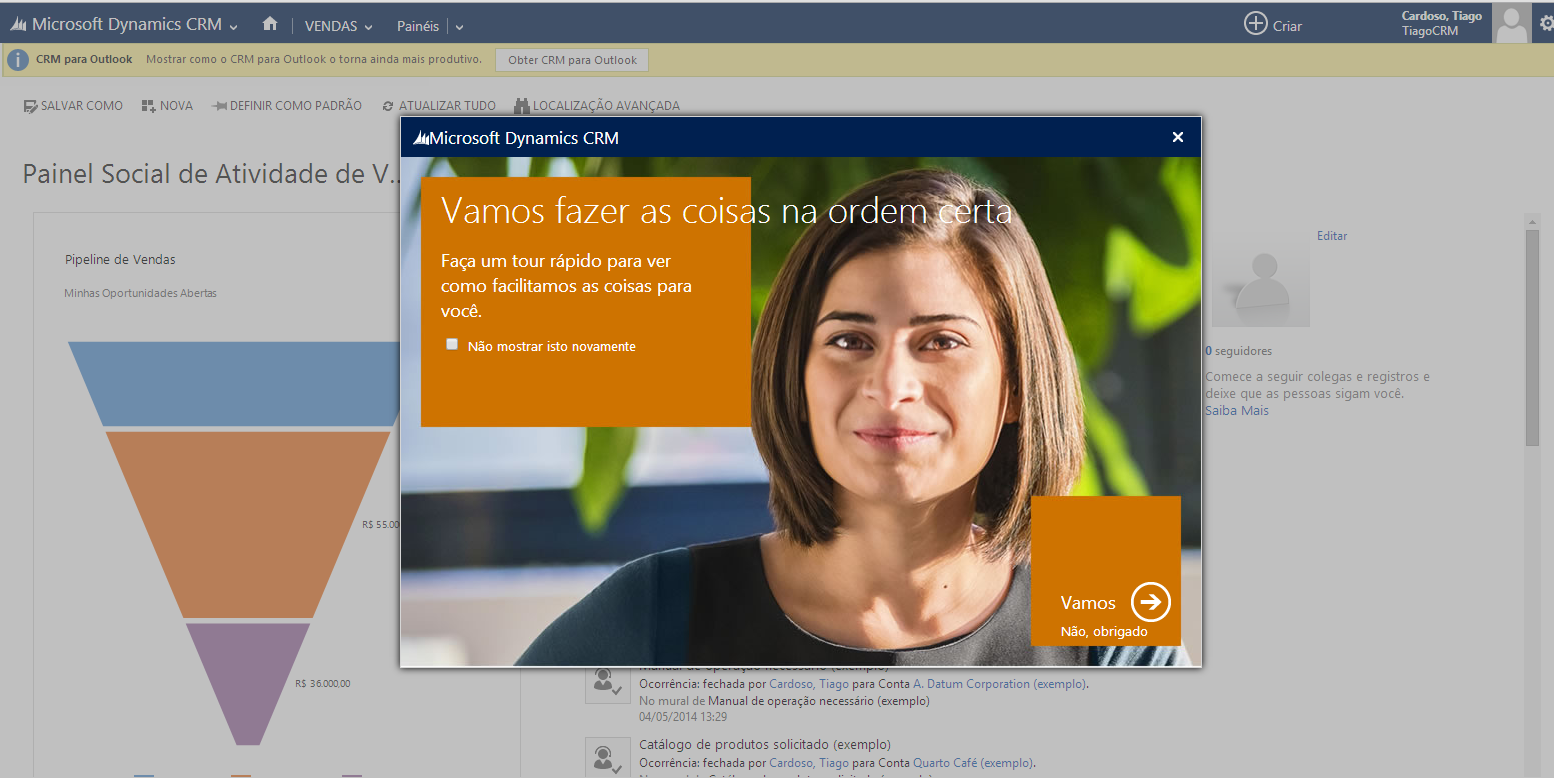Click the 'Não, obrigado' link
Viewport: 1554px width, 778px height.
pyautogui.click(x=1104, y=632)
